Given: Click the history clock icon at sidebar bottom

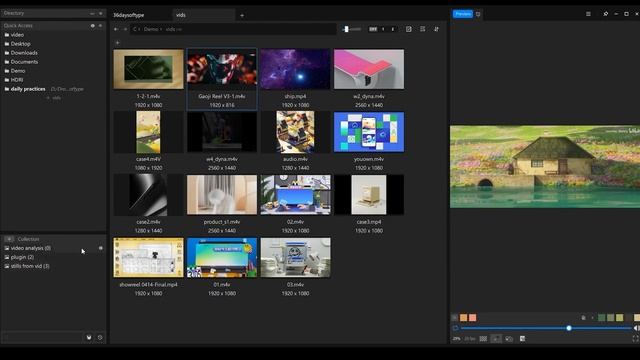Looking at the screenshot, I should pos(100,338).
